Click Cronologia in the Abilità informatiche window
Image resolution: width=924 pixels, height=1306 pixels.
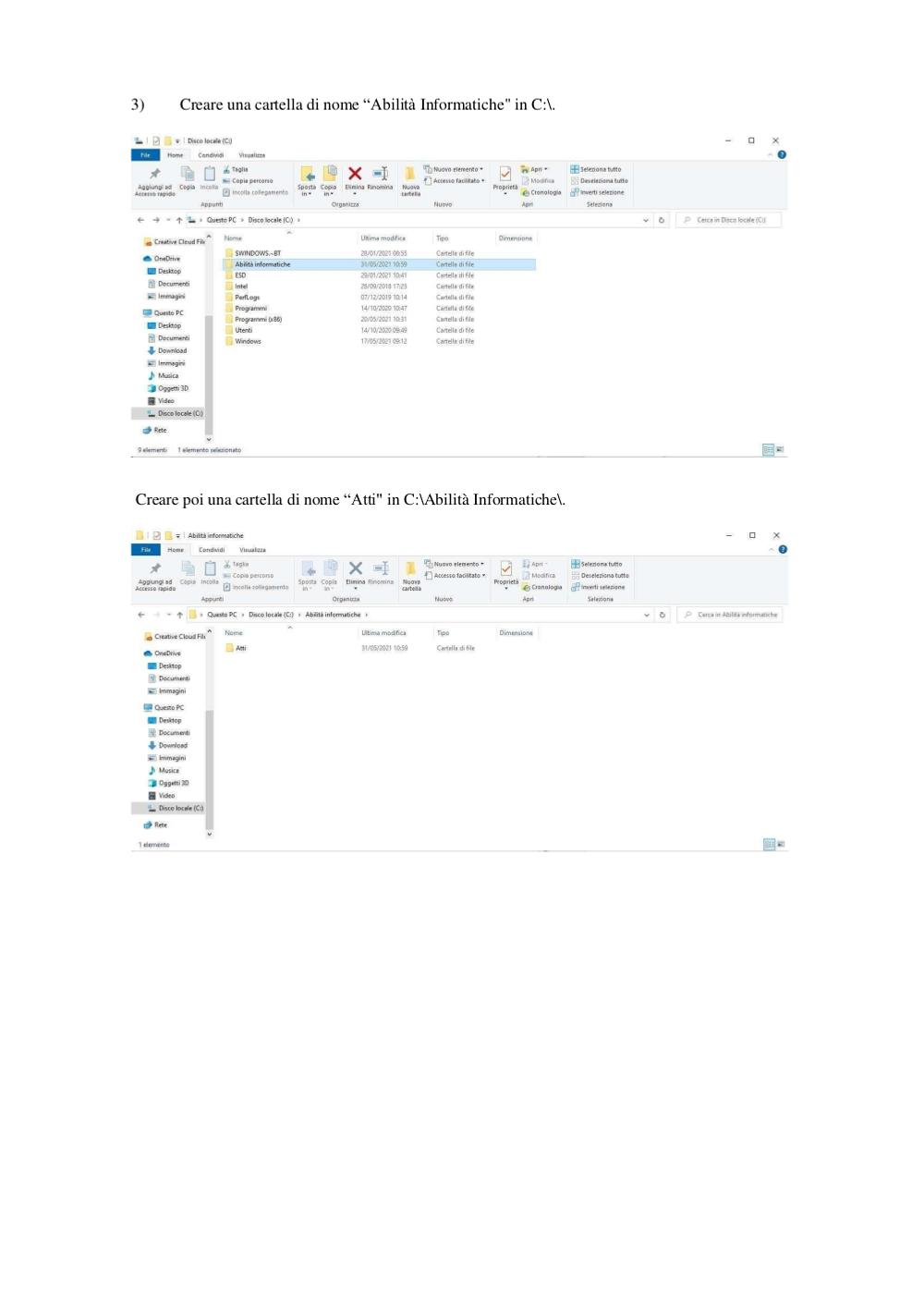(542, 587)
